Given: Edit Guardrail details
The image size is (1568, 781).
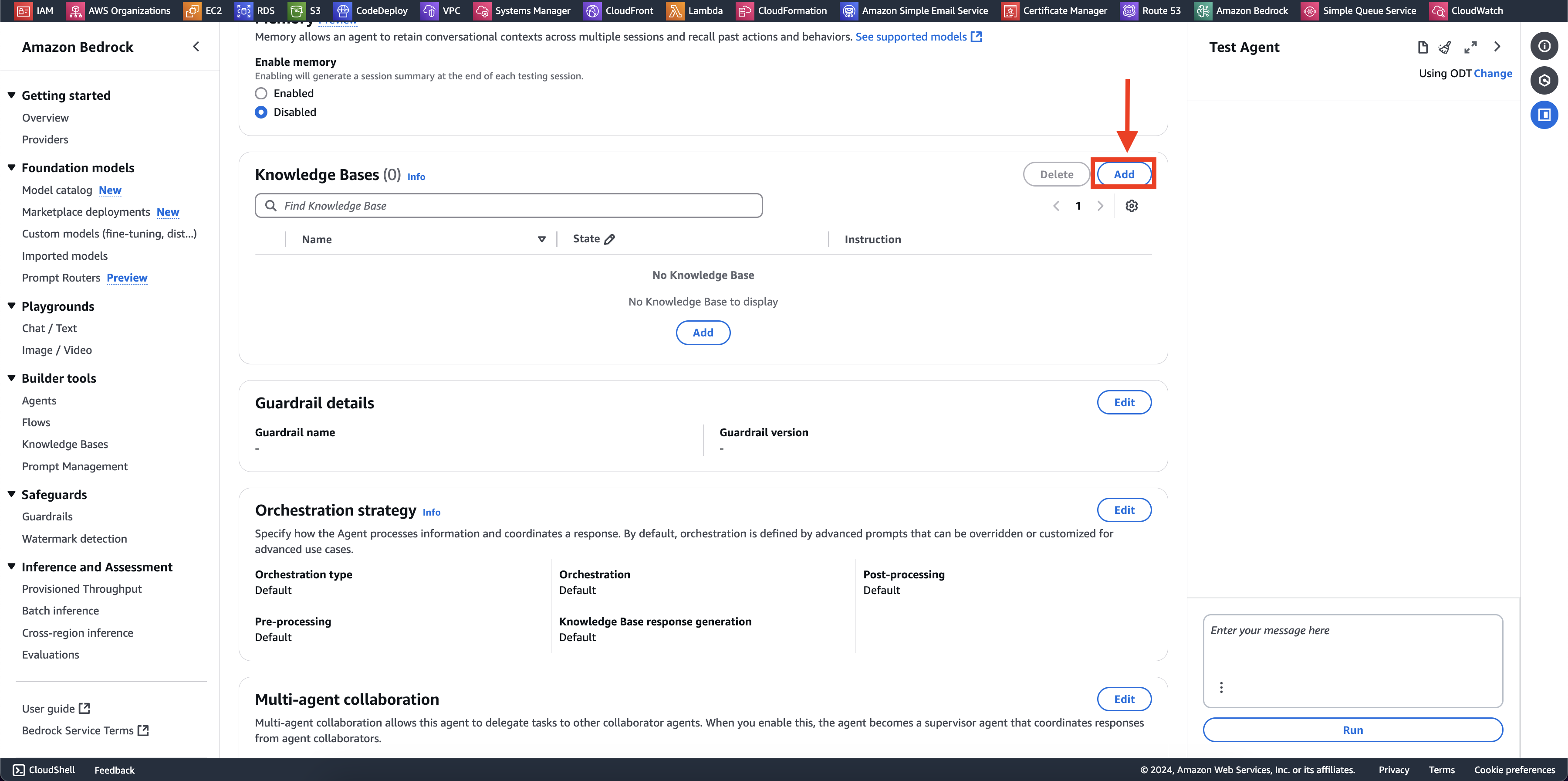Looking at the screenshot, I should click(x=1124, y=402).
